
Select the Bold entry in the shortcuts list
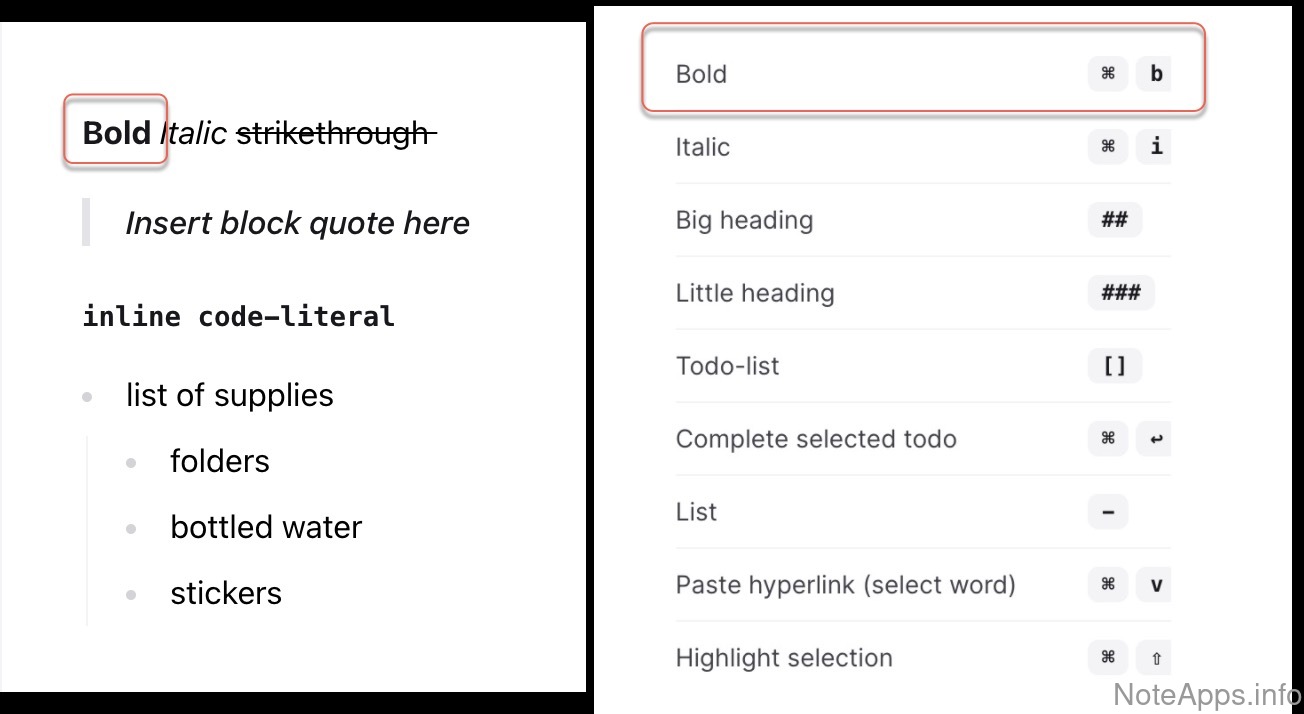(x=701, y=74)
